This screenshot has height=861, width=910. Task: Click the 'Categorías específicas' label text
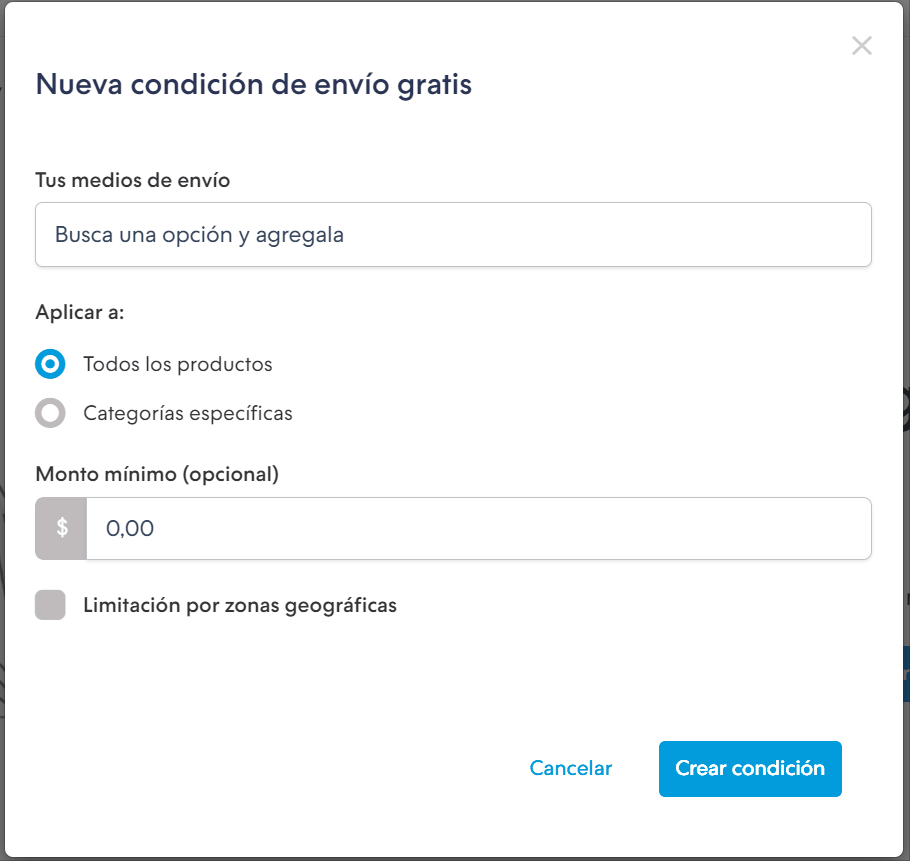[187, 413]
